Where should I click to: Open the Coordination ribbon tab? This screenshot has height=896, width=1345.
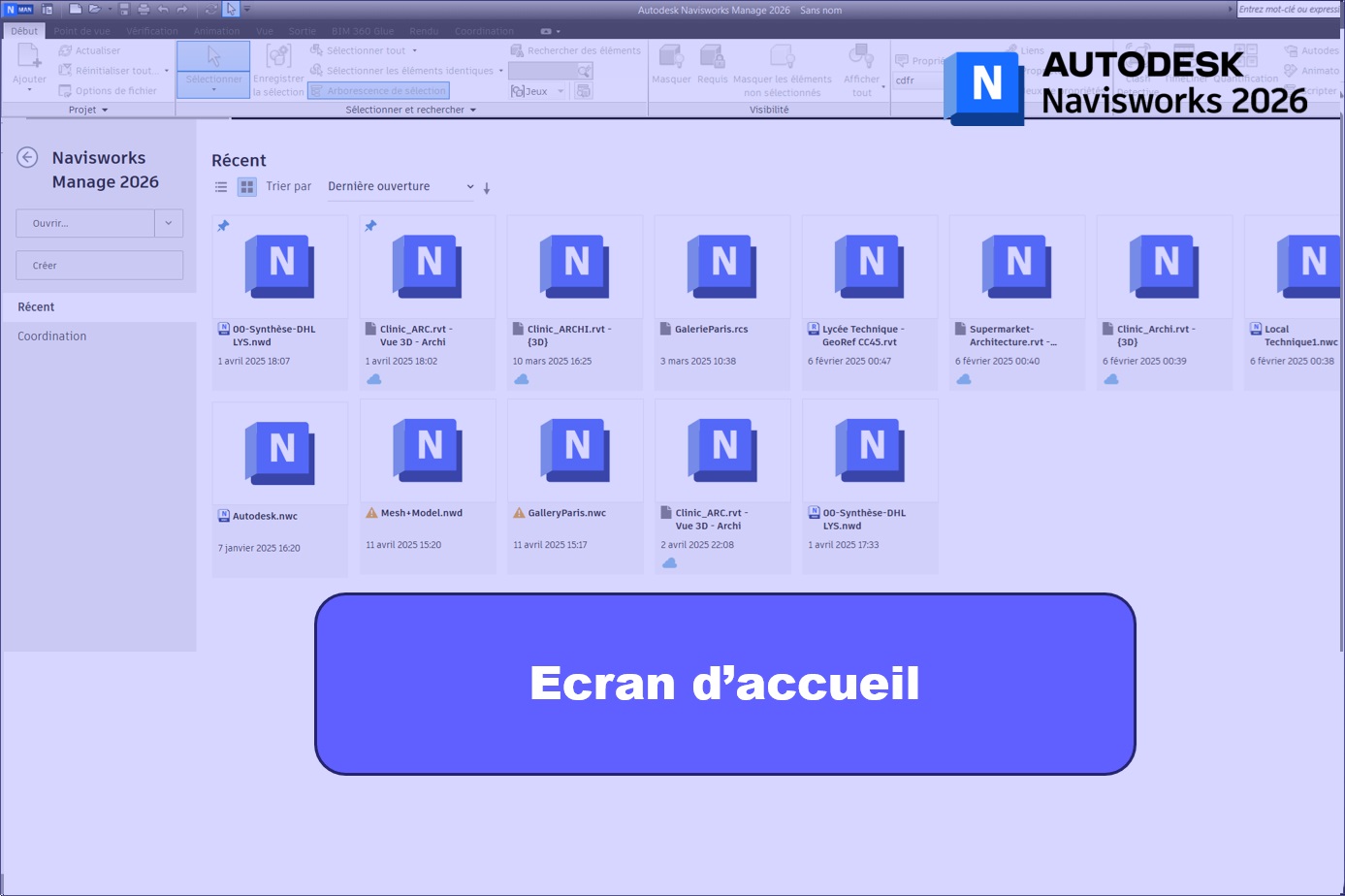[485, 30]
